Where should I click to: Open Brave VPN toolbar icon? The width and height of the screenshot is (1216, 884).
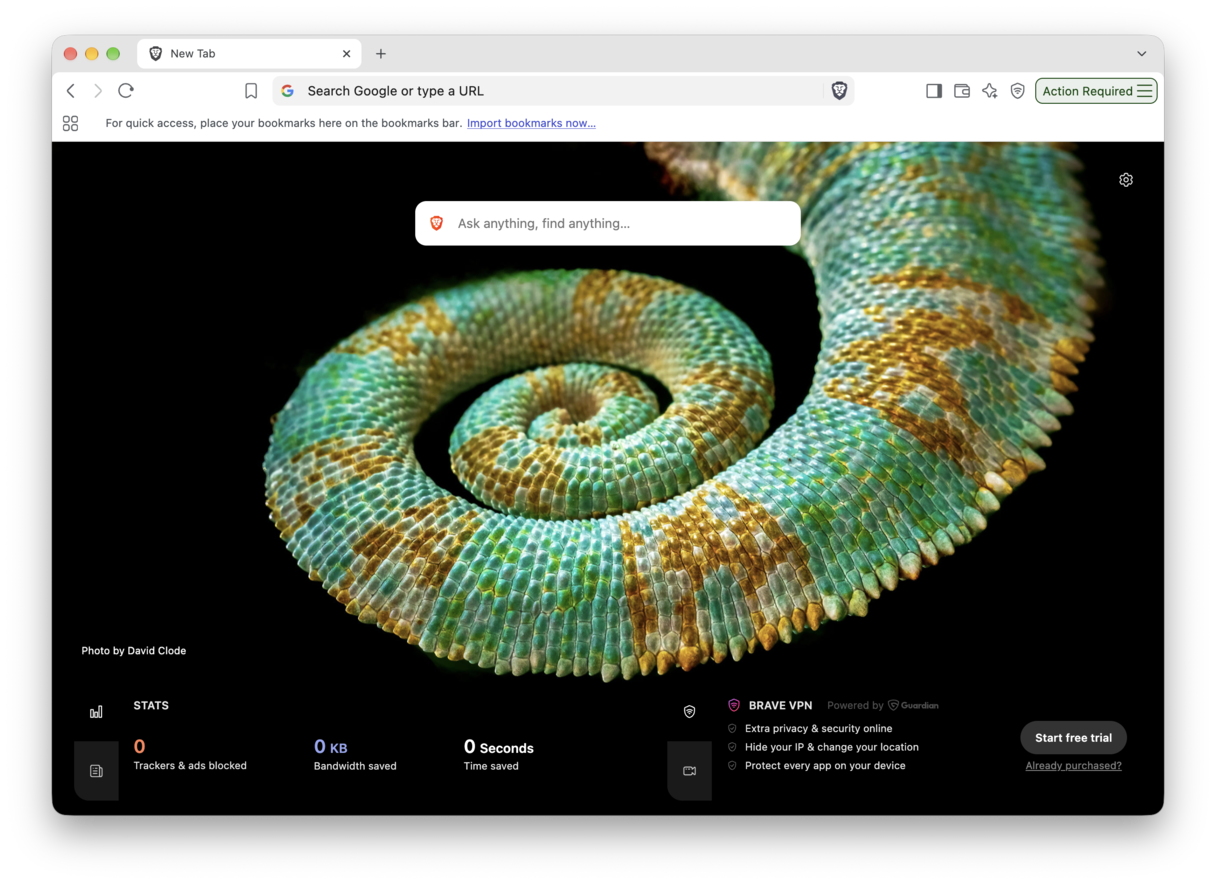click(x=1018, y=91)
